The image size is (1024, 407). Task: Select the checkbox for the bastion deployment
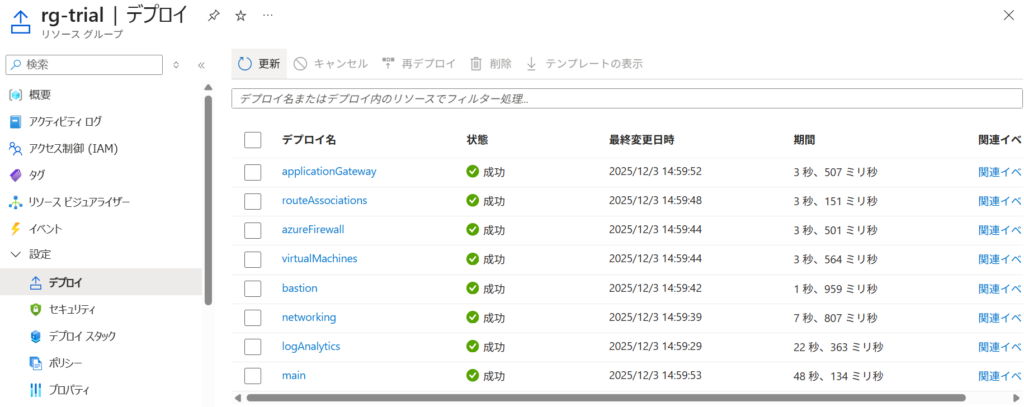[x=252, y=288]
